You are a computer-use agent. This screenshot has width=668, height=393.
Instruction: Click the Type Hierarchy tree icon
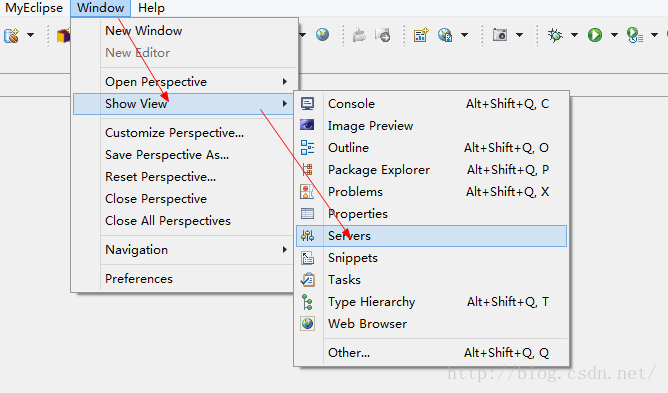307,302
